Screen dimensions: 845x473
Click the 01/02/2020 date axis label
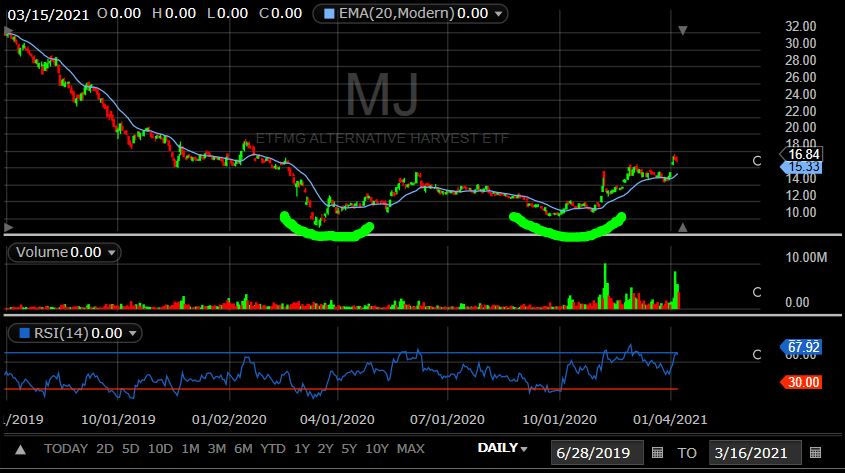coord(229,420)
